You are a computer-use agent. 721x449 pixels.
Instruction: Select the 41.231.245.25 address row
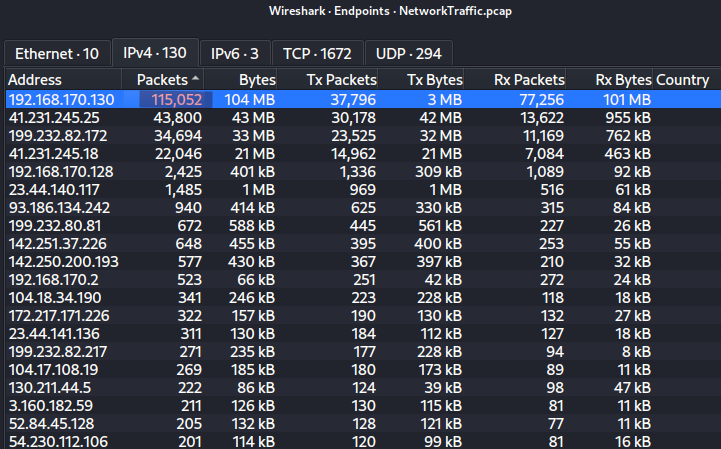[x=363, y=118]
